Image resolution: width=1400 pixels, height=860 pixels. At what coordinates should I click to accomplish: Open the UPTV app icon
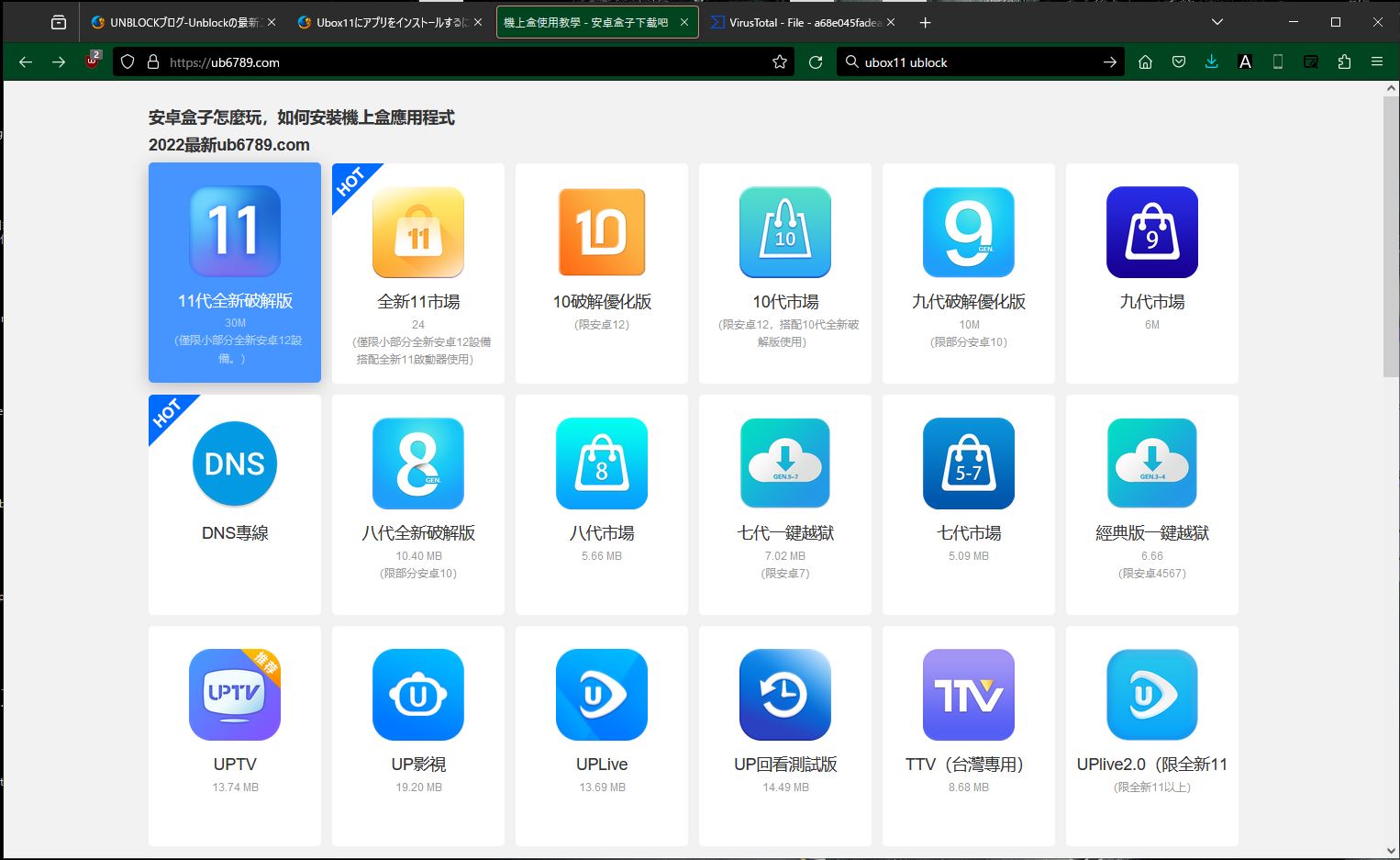(235, 695)
